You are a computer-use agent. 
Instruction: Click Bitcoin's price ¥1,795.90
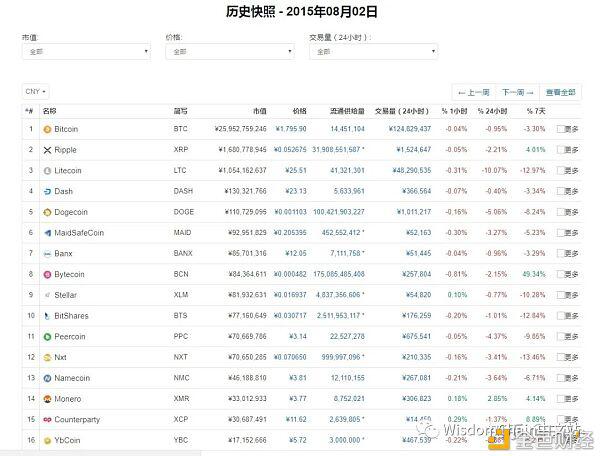pos(291,129)
